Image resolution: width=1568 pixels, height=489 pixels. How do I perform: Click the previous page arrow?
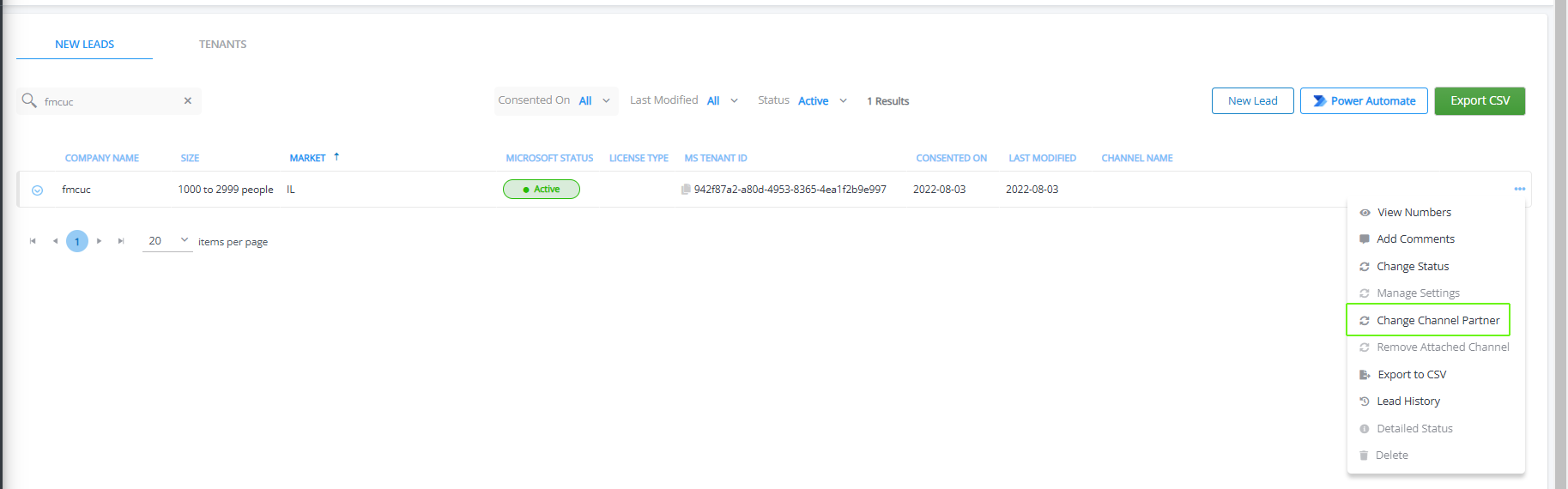[x=55, y=241]
